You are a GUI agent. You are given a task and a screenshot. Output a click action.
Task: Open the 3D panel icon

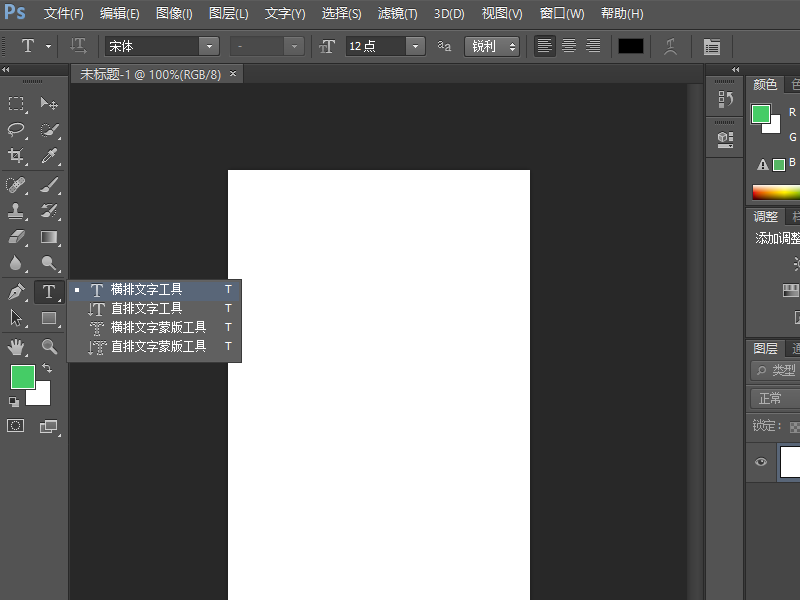725,139
